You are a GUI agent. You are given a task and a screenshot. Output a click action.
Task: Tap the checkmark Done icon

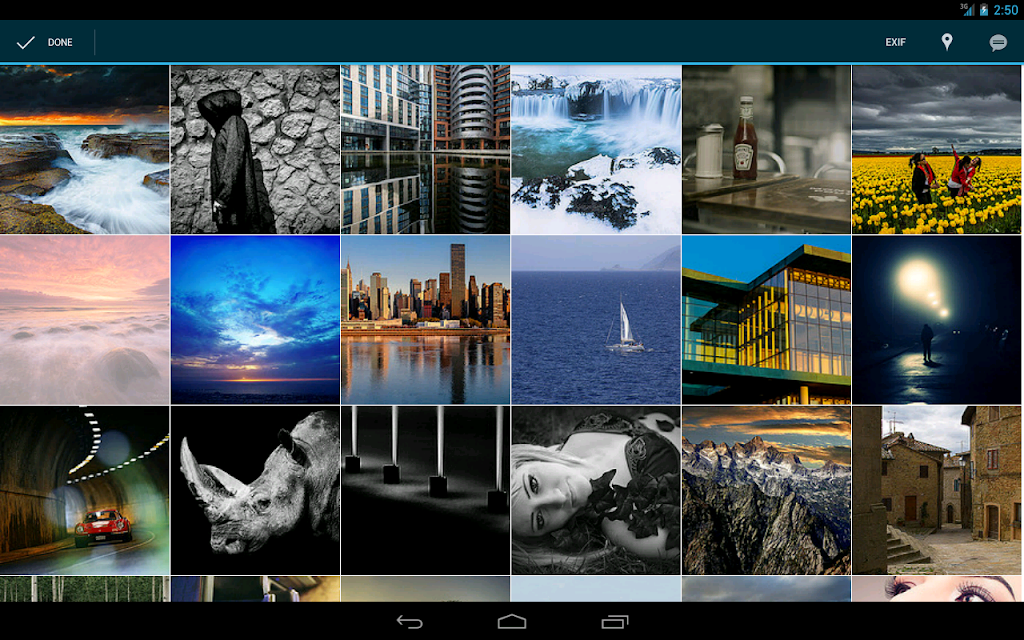point(25,42)
